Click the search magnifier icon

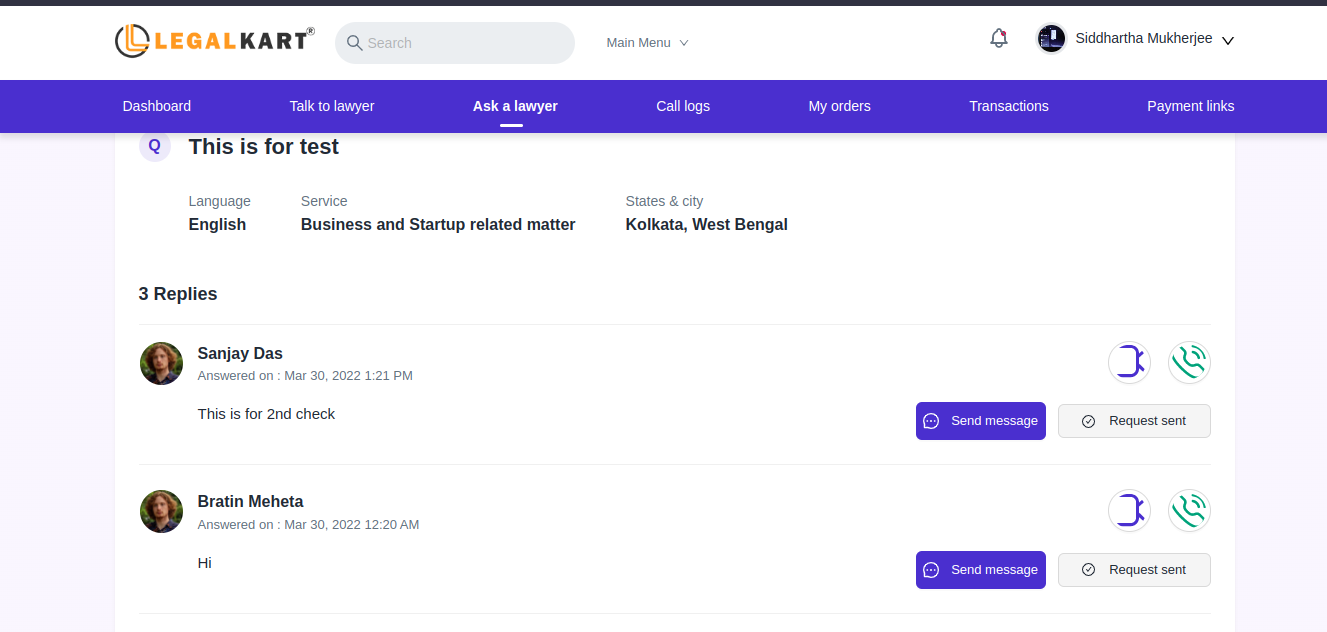354,43
